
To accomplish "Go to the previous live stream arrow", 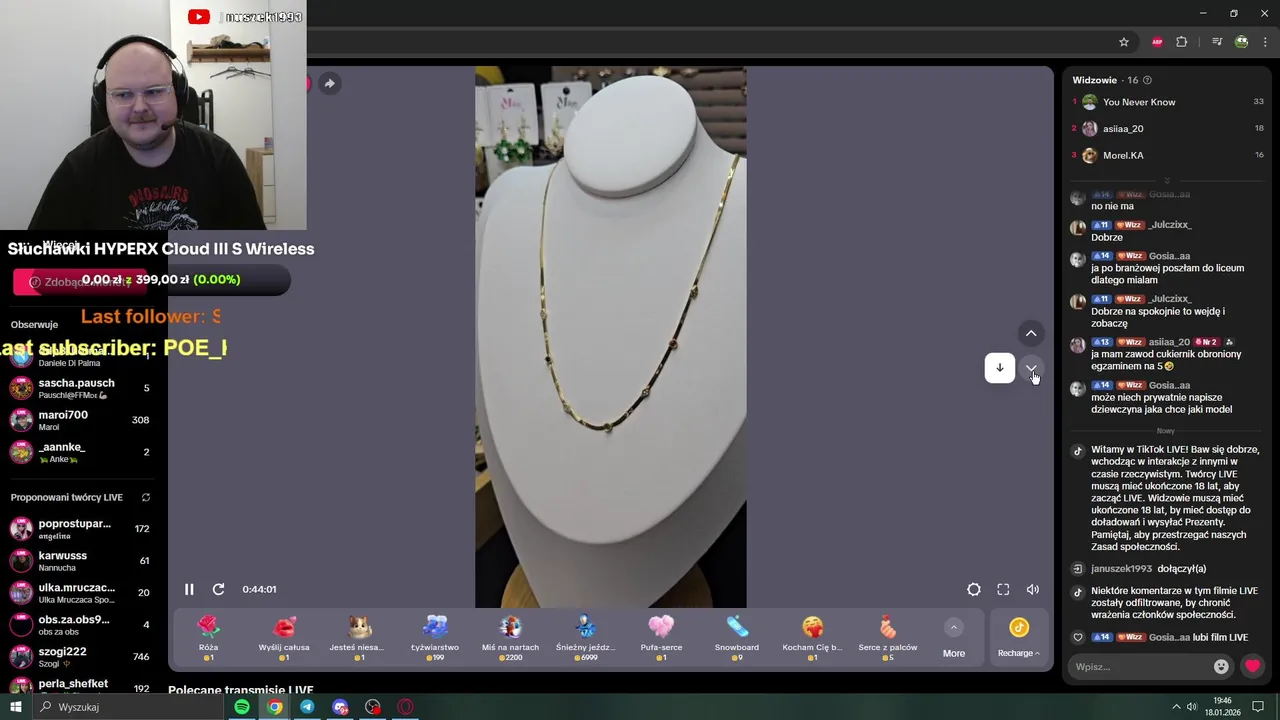I will 1031,333.
